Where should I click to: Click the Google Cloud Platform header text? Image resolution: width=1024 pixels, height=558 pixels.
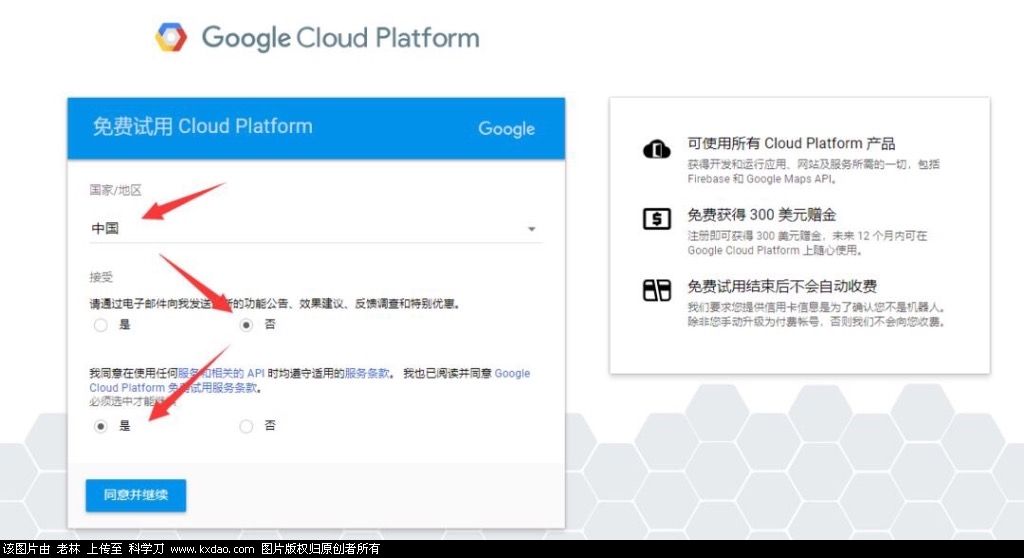(340, 38)
